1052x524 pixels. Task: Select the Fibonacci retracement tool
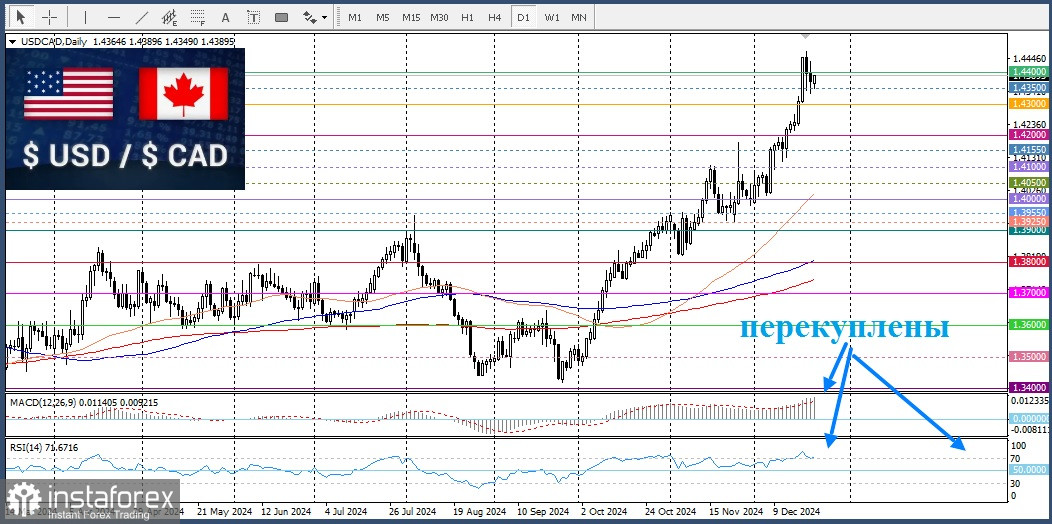(x=197, y=17)
